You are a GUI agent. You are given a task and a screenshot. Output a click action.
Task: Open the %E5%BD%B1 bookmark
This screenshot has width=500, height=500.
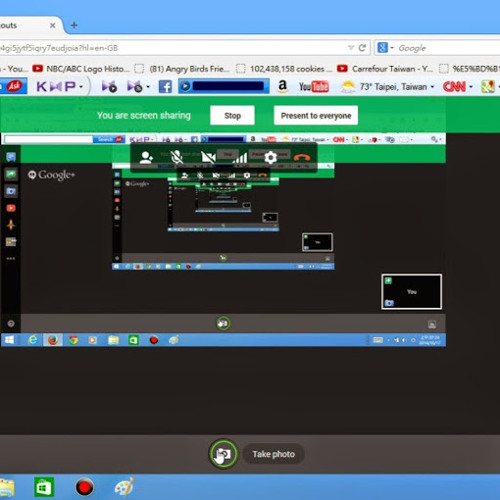[469, 69]
